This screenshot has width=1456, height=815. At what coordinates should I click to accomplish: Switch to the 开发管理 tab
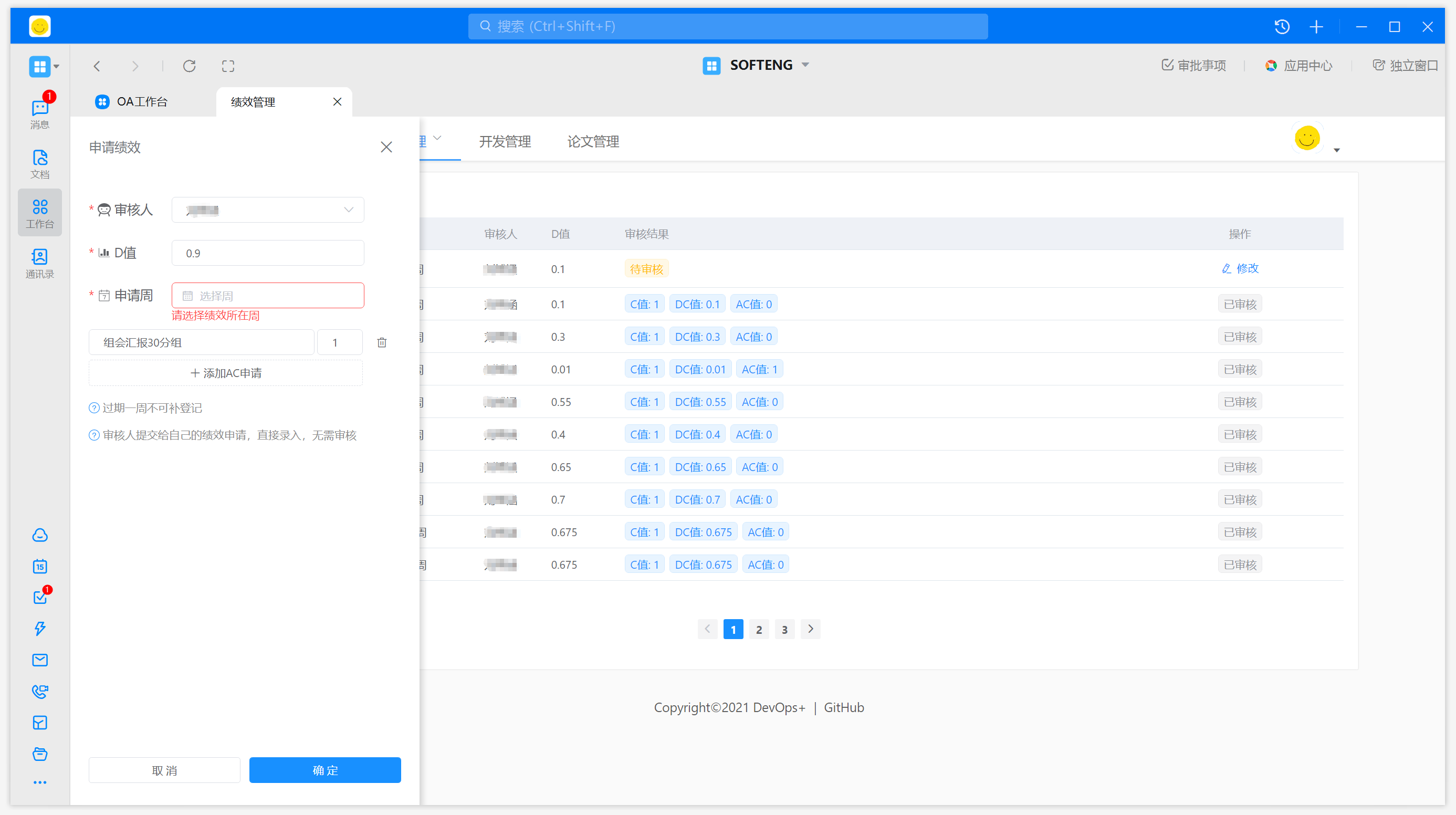coord(505,141)
